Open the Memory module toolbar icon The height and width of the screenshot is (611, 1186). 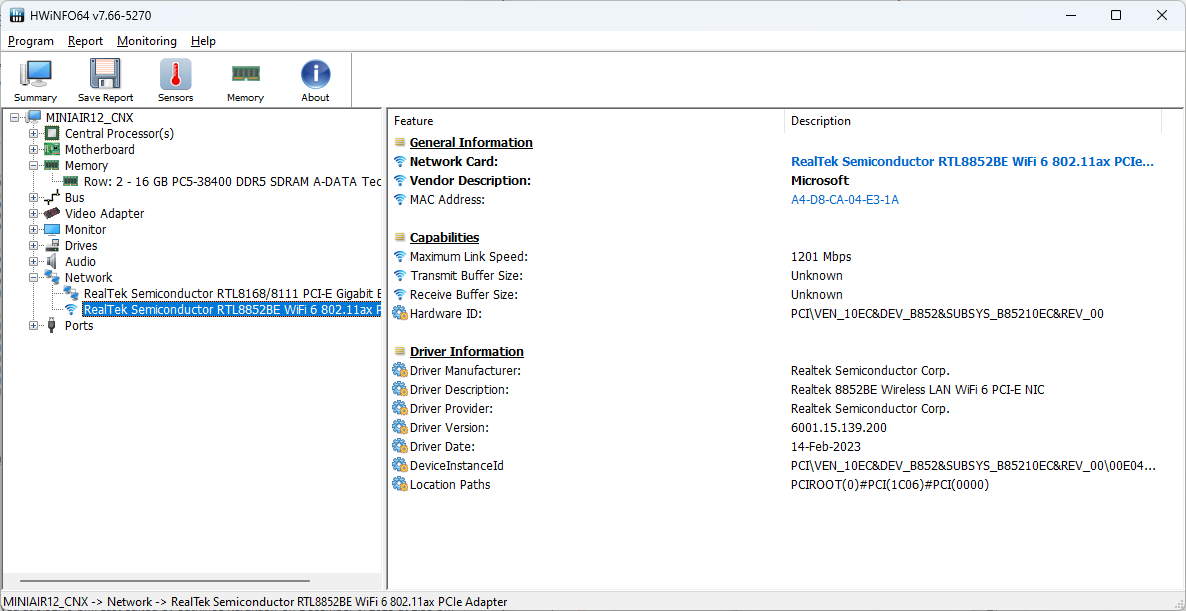click(x=245, y=73)
